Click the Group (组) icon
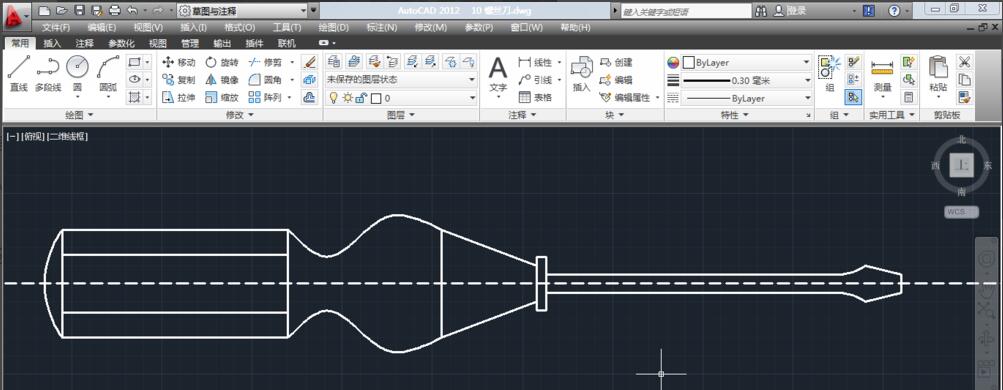The height and width of the screenshot is (390, 1003). point(830,74)
